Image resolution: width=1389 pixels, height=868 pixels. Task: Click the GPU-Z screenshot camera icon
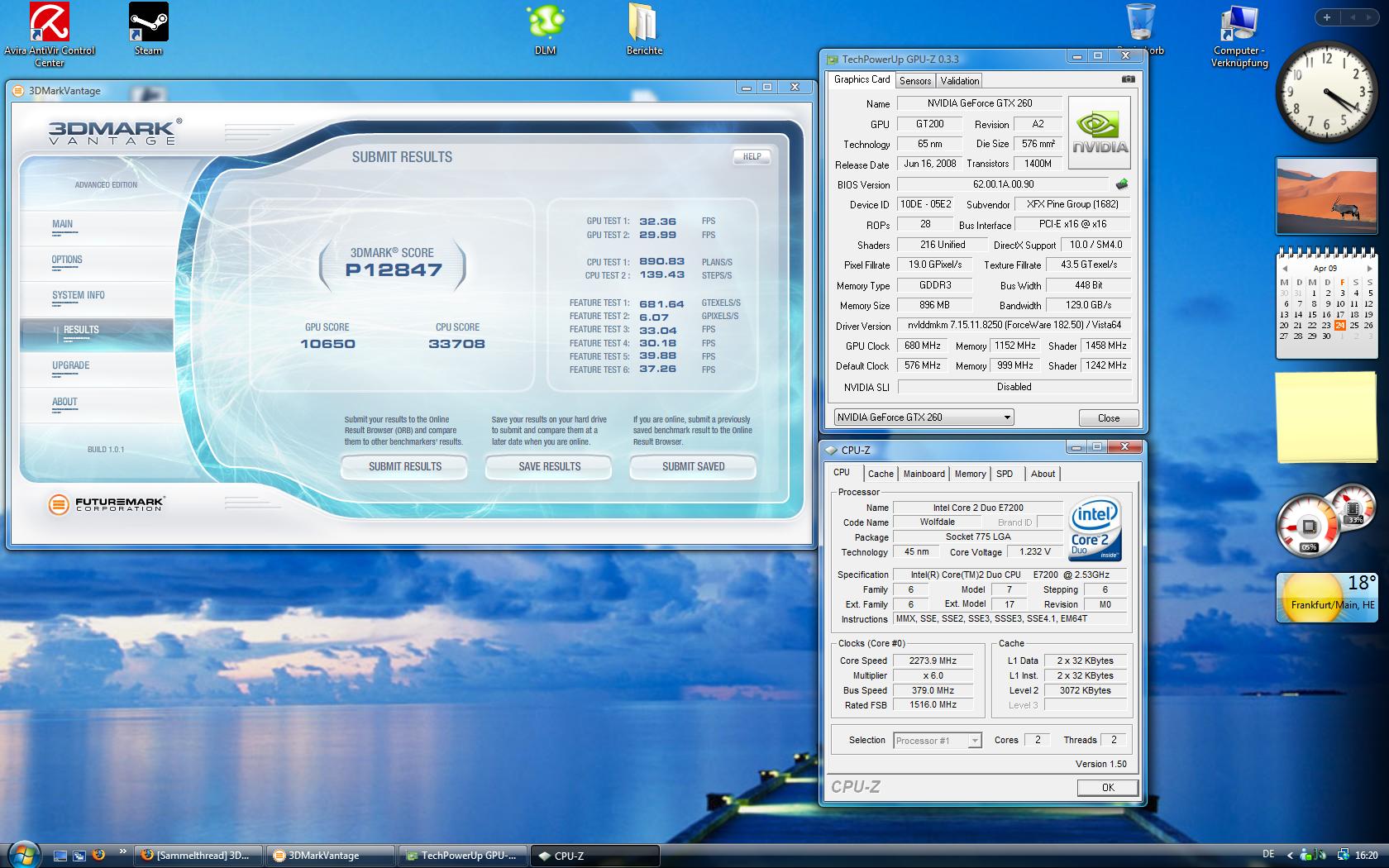point(1128,79)
